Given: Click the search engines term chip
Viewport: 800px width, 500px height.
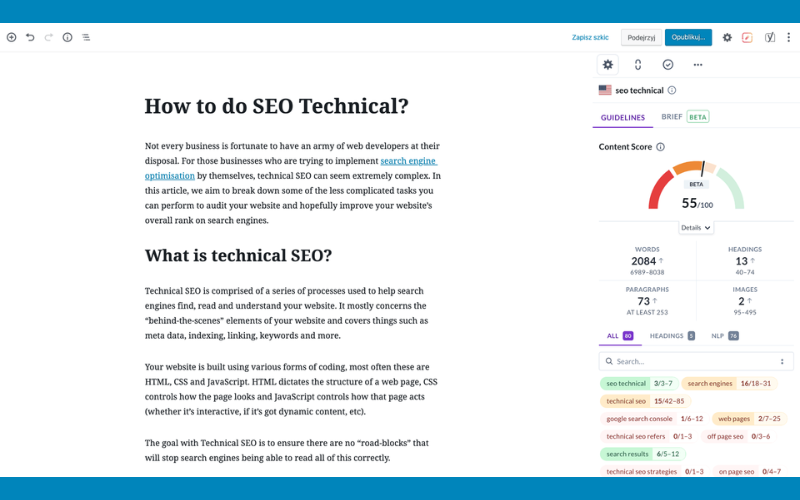Looking at the screenshot, I should [x=729, y=383].
